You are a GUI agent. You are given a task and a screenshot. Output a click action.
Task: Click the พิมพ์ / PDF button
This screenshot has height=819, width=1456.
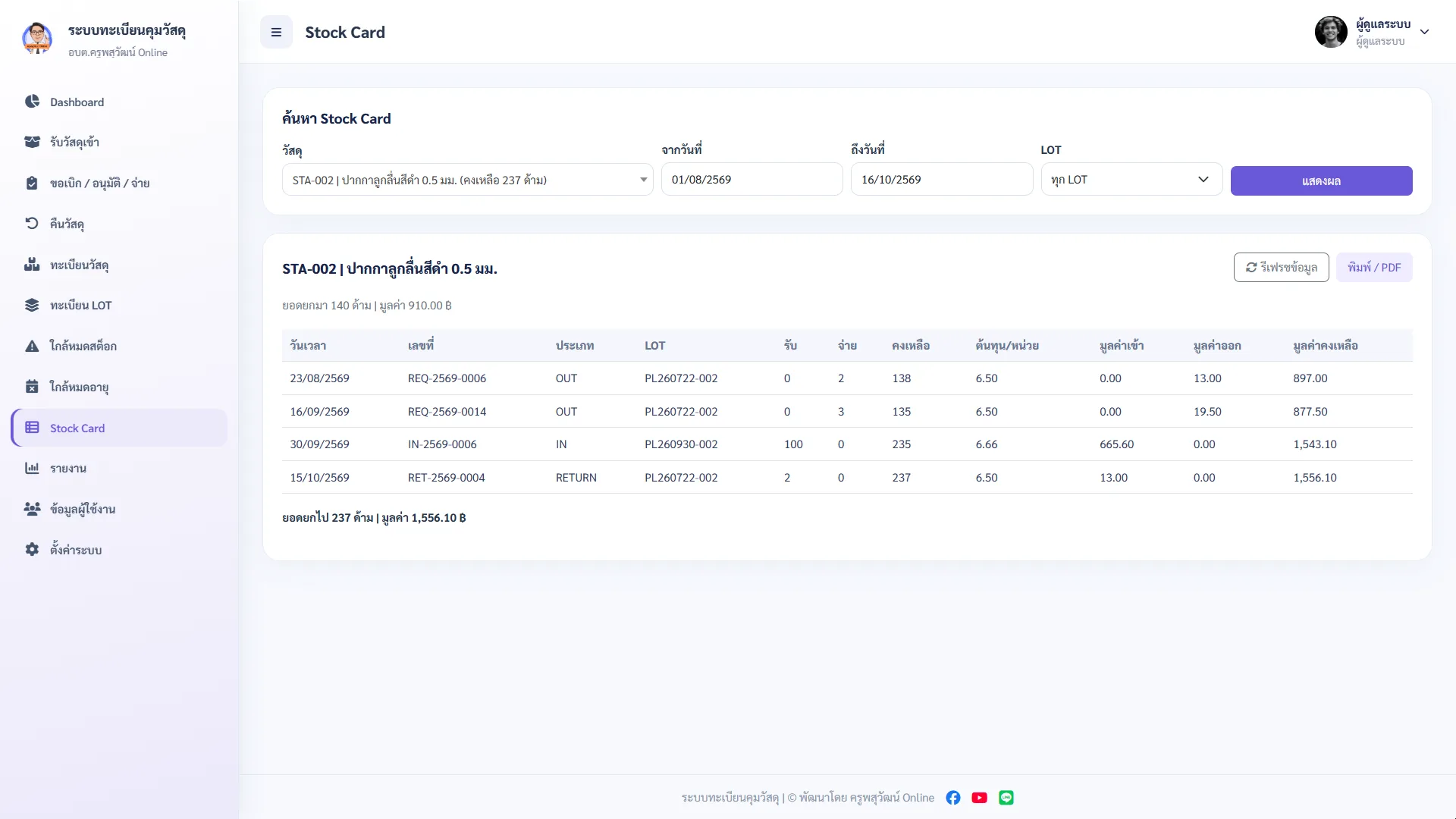click(x=1374, y=267)
